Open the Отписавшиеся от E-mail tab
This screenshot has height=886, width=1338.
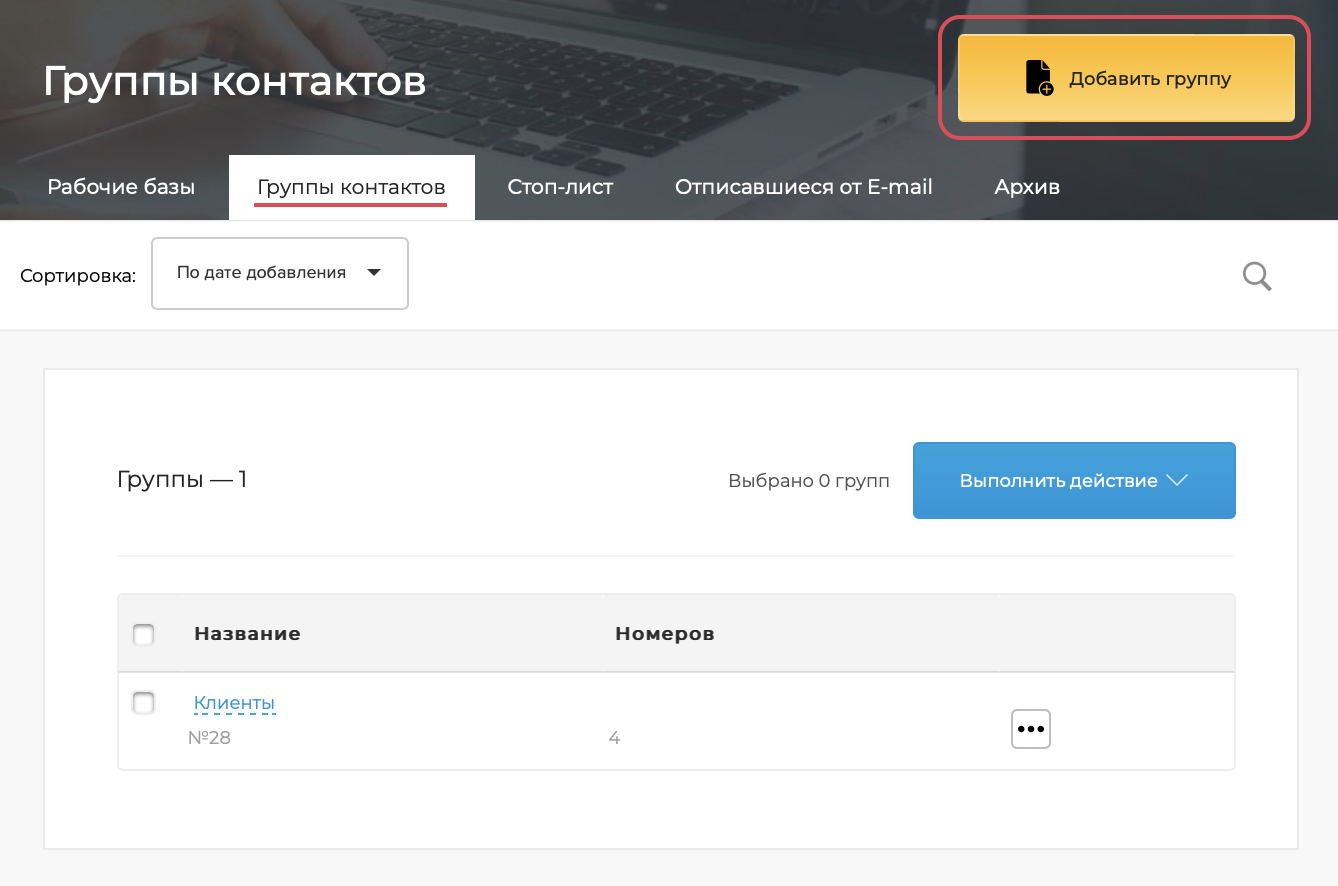tap(803, 187)
